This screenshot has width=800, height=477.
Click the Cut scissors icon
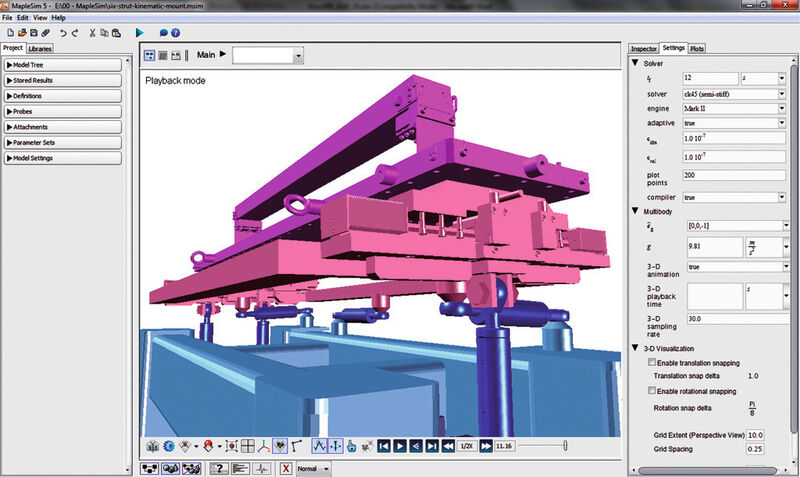(x=91, y=32)
